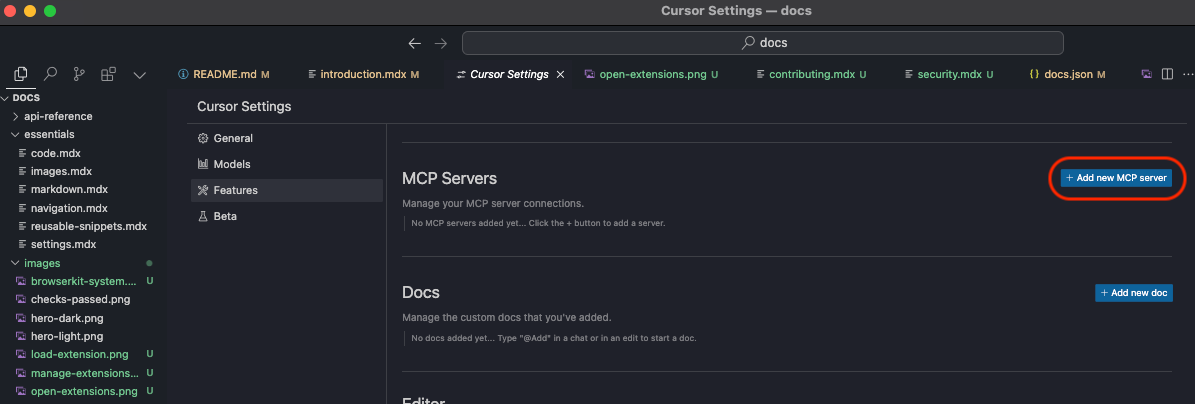Click the README.md info icon
Image resolution: width=1195 pixels, height=404 pixels.
[x=183, y=75]
